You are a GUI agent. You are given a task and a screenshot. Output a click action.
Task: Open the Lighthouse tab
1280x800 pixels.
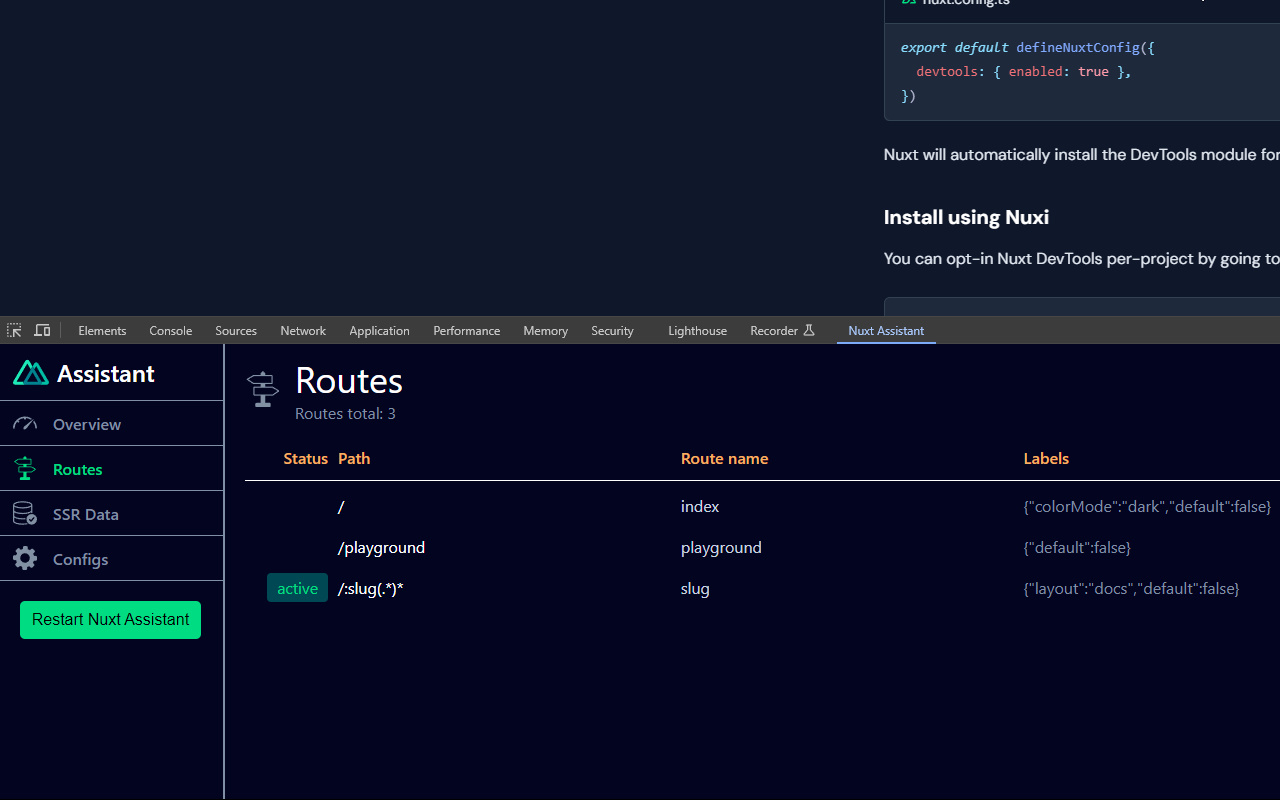tap(698, 331)
